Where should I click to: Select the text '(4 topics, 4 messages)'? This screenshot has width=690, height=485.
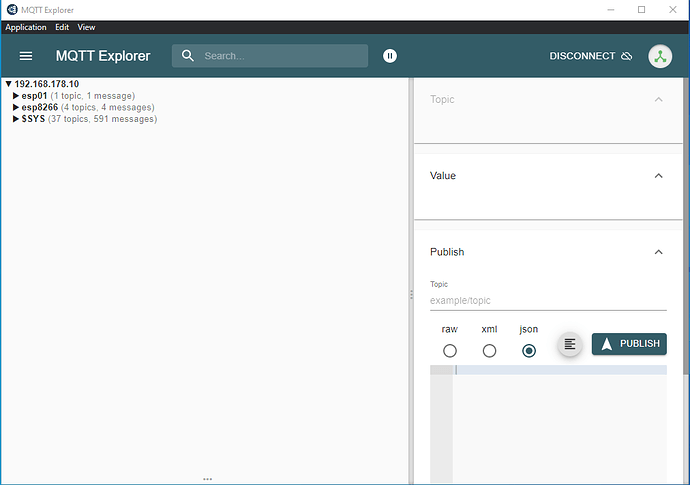[108, 107]
